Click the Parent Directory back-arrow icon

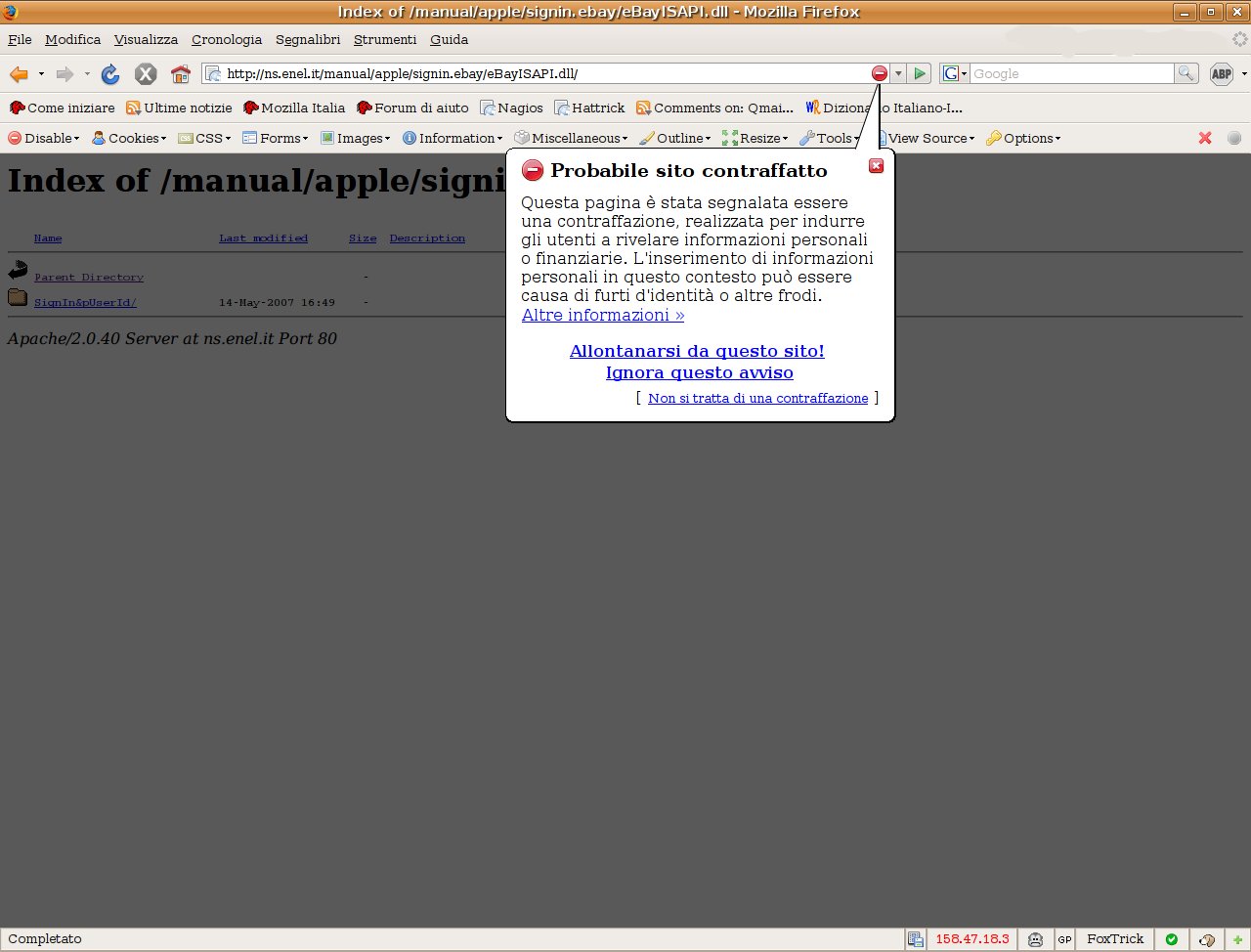pos(18,271)
